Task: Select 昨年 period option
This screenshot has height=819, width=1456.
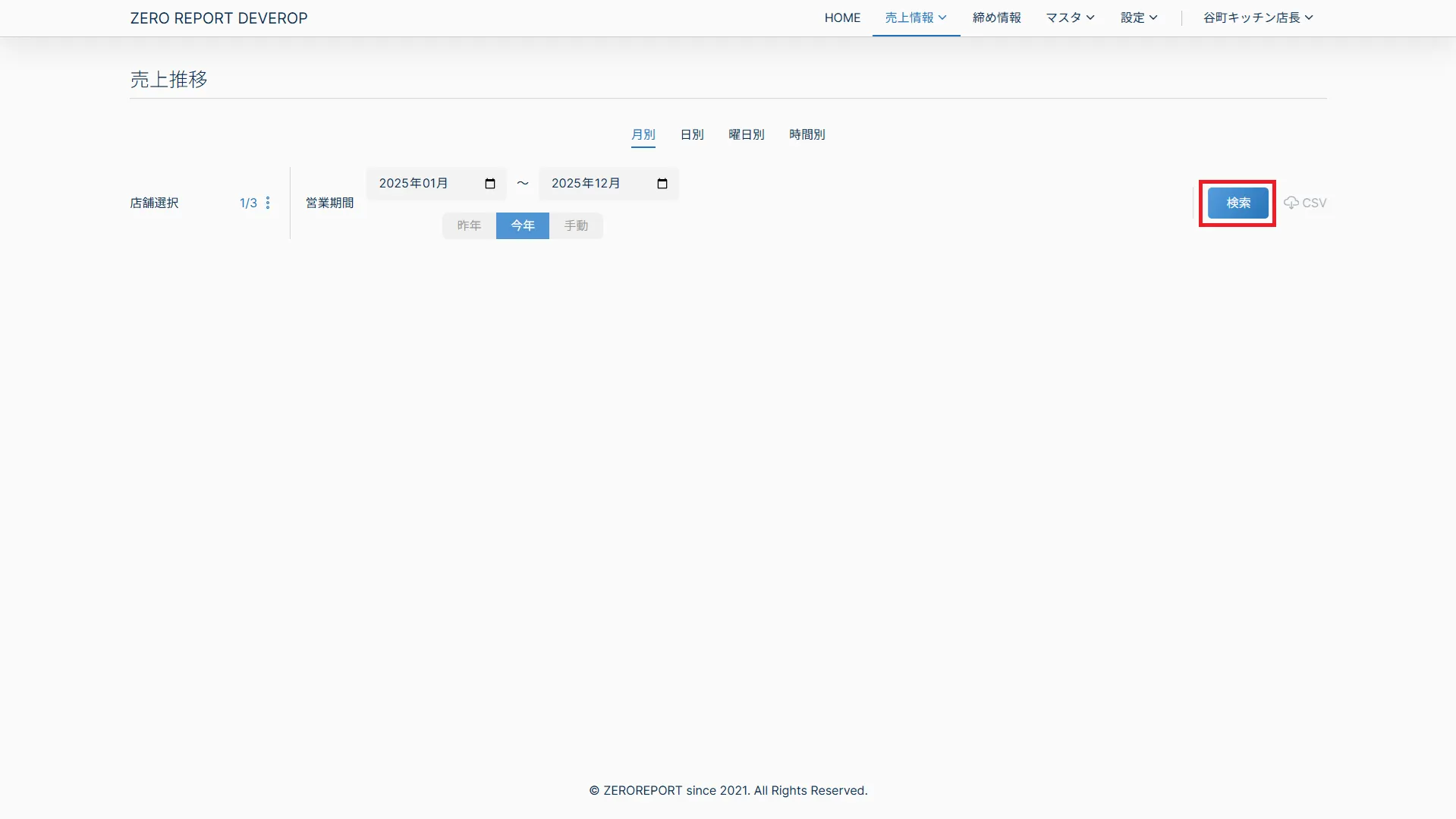Action: coord(469,225)
